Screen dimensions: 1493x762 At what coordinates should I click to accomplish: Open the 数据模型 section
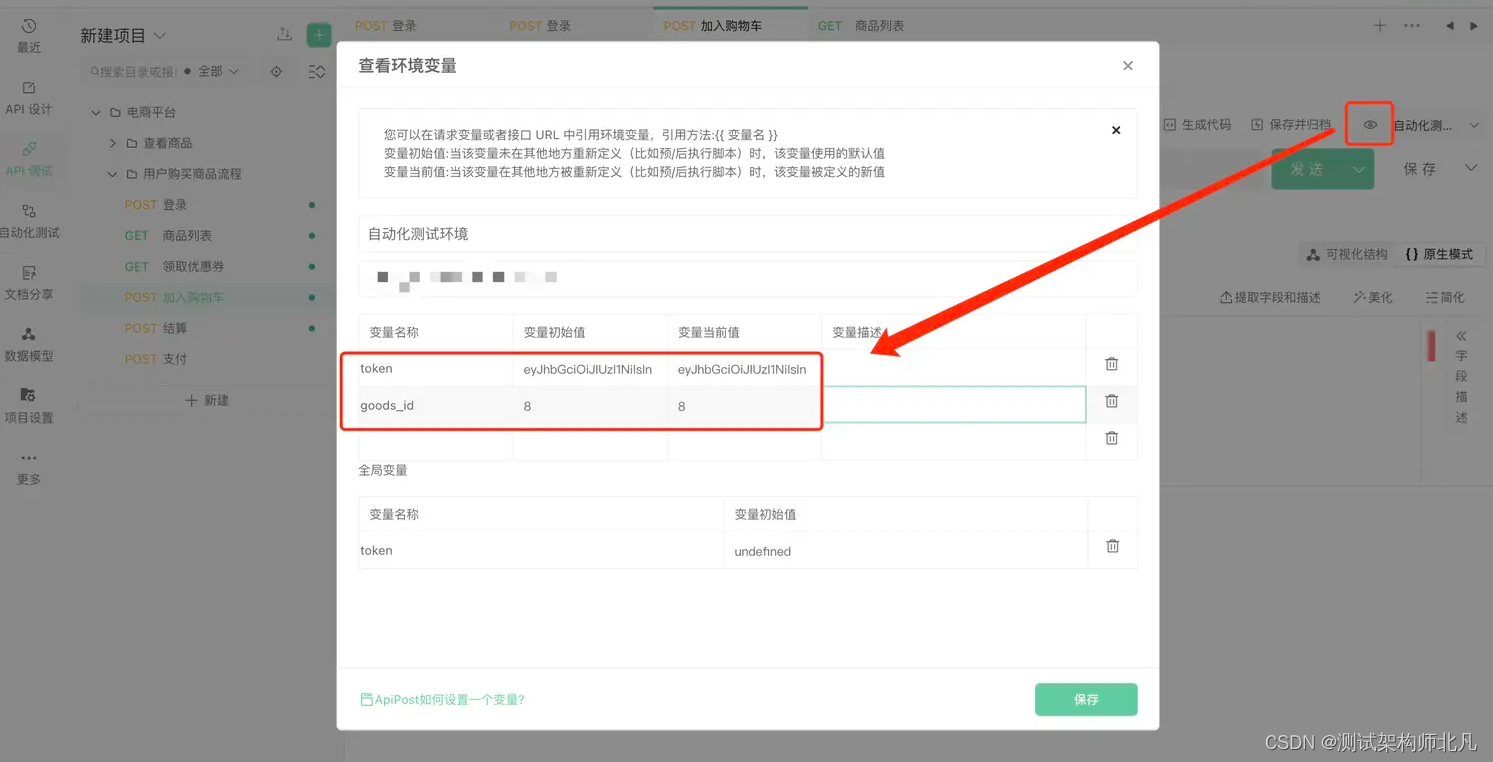point(29,344)
